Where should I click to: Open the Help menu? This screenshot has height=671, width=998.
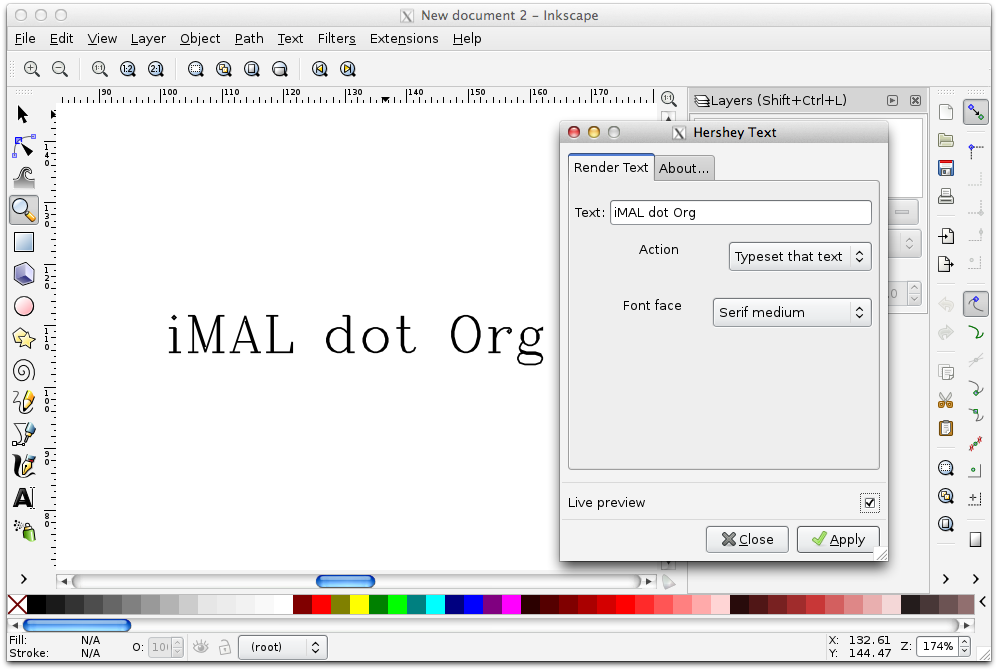click(x=467, y=39)
